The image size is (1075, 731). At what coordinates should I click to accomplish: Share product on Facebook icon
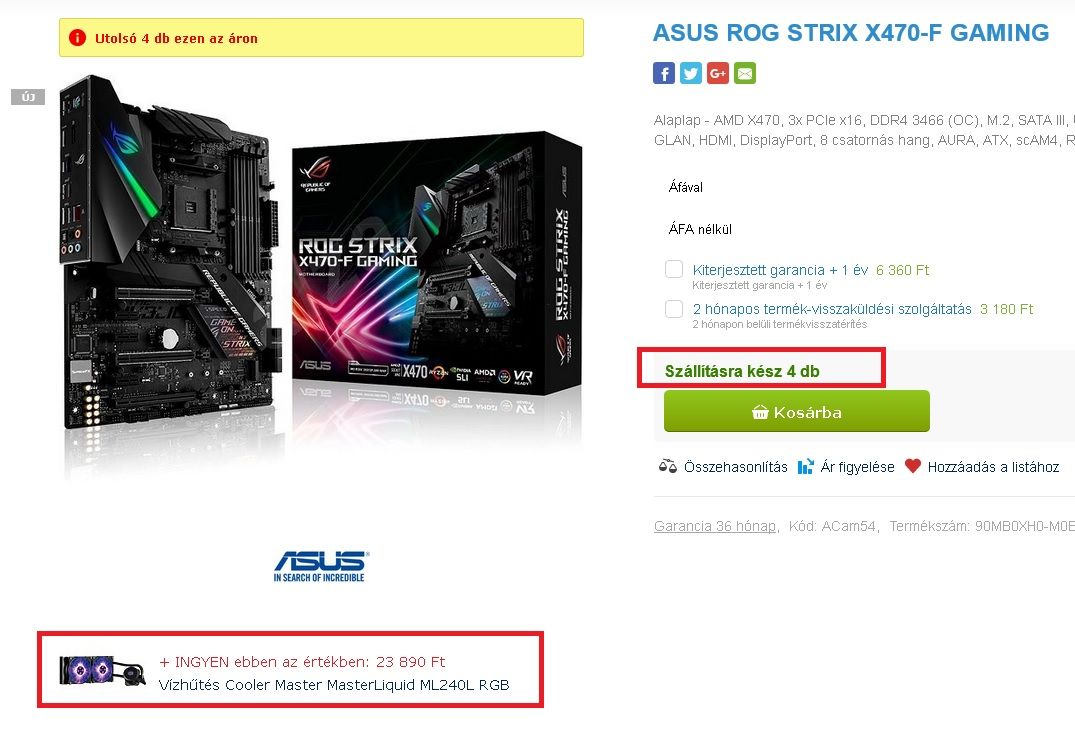(x=664, y=73)
